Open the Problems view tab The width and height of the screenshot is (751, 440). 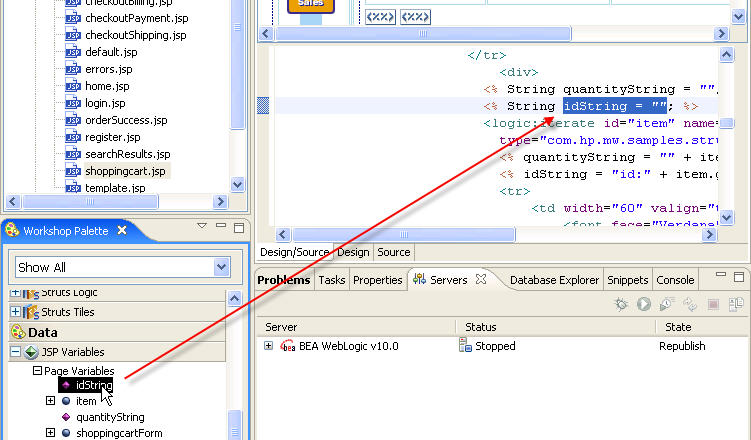[284, 280]
